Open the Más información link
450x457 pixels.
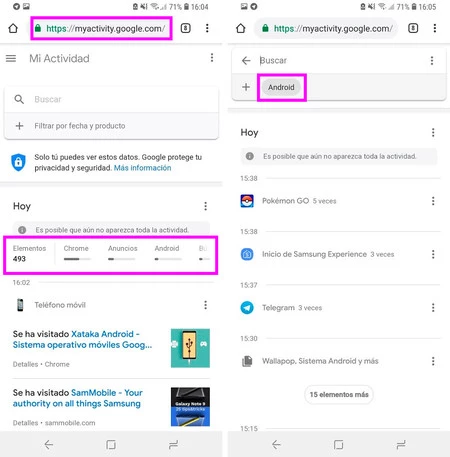(143, 168)
